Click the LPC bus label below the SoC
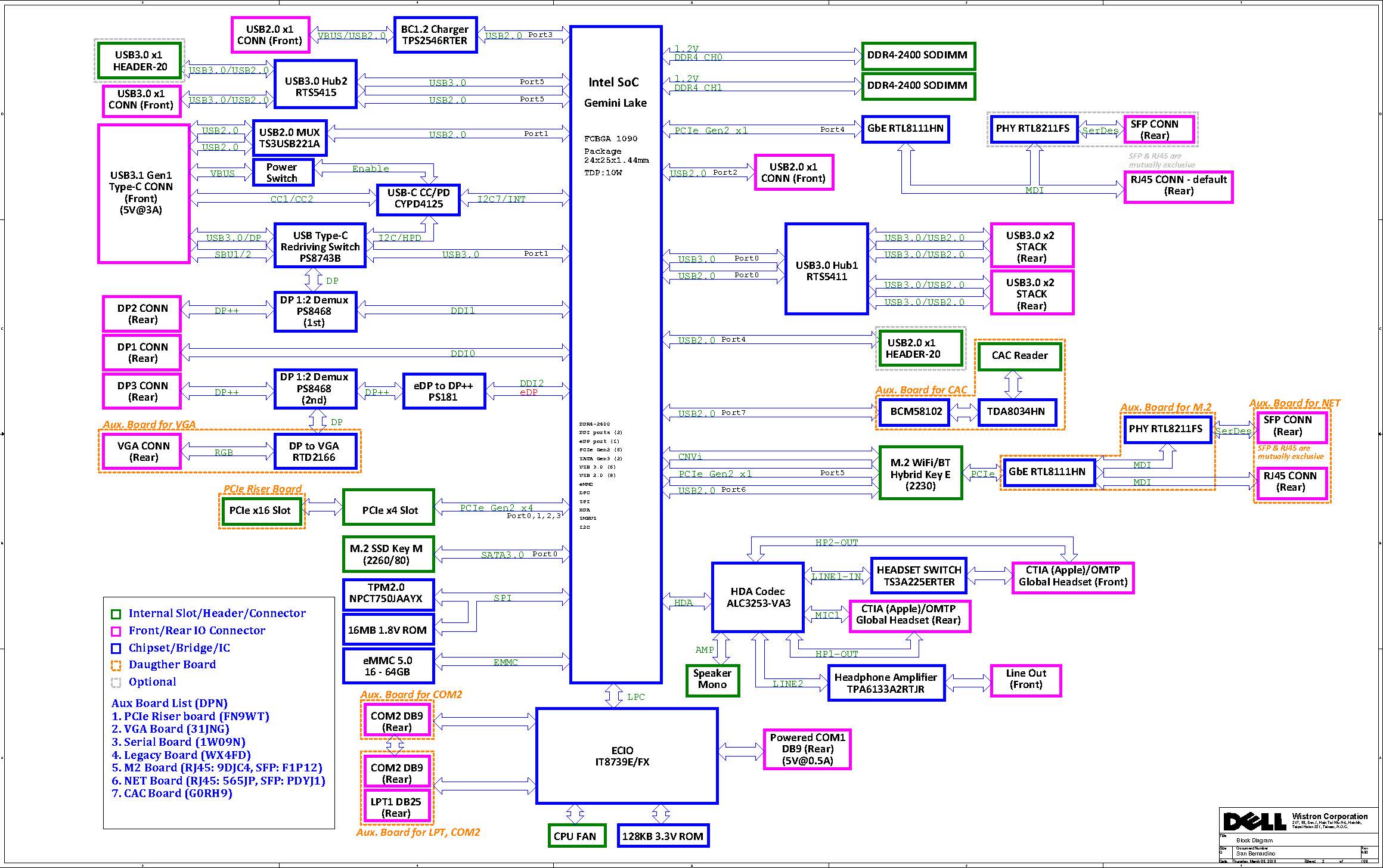 pyautogui.click(x=636, y=696)
